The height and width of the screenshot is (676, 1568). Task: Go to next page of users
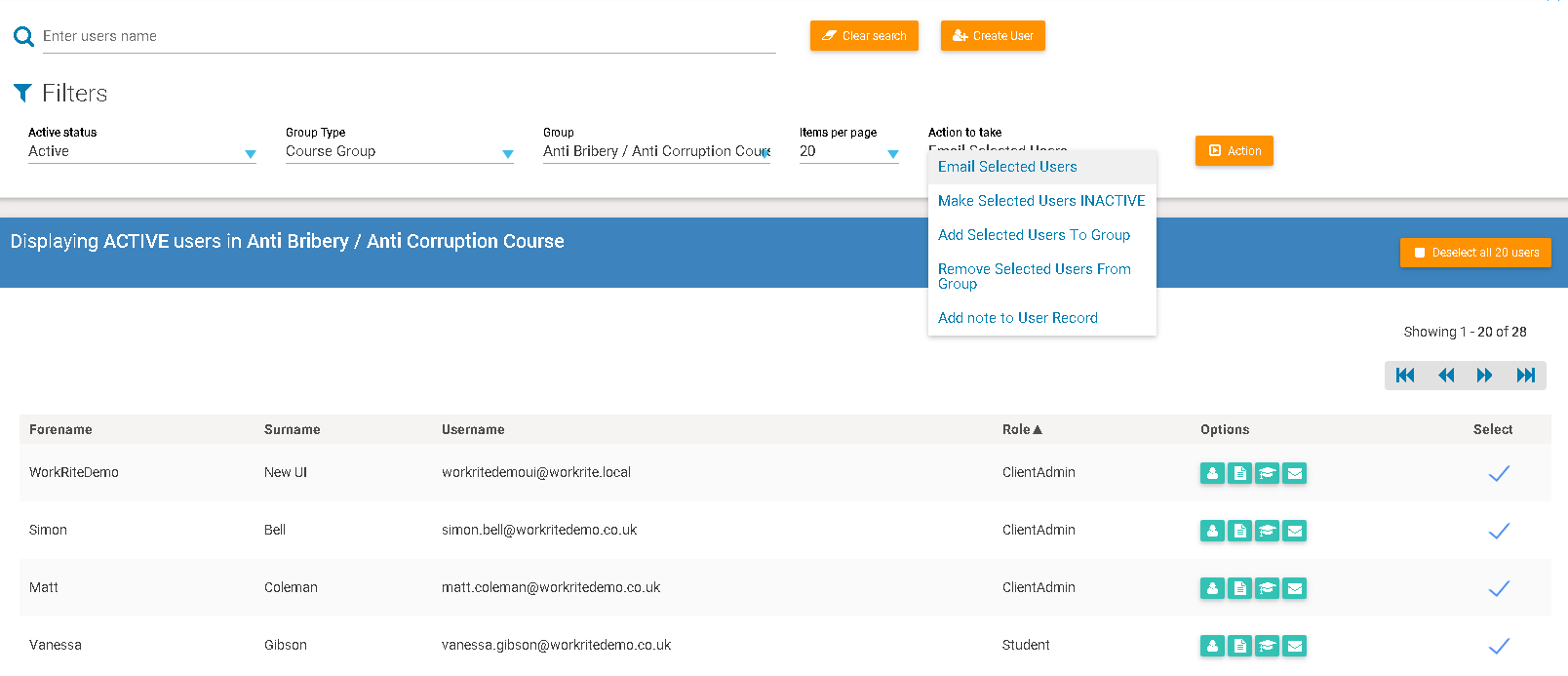(x=1484, y=376)
